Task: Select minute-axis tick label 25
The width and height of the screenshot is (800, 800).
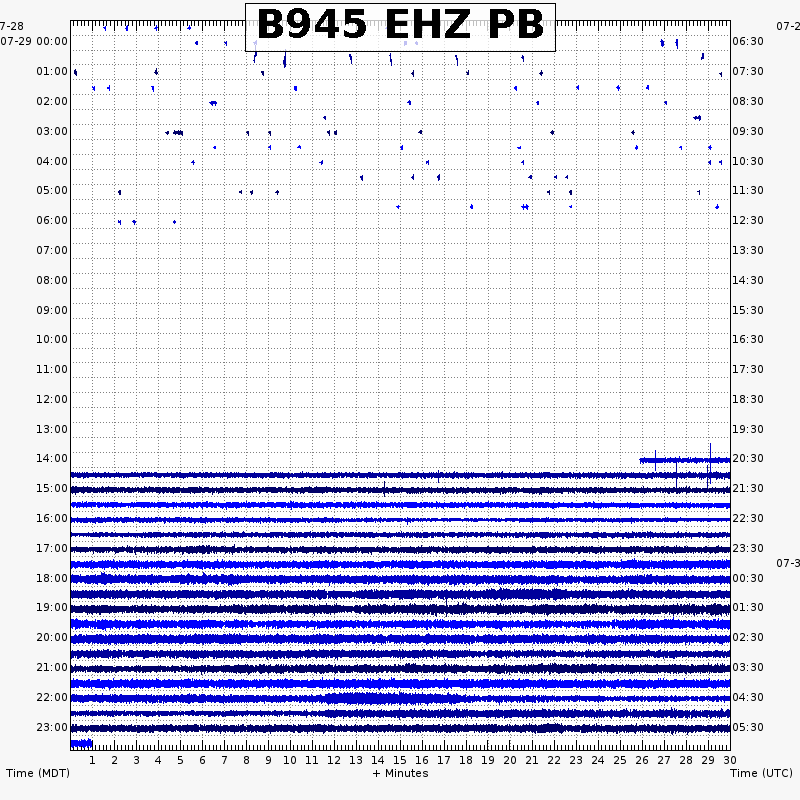Action: [x=619, y=760]
